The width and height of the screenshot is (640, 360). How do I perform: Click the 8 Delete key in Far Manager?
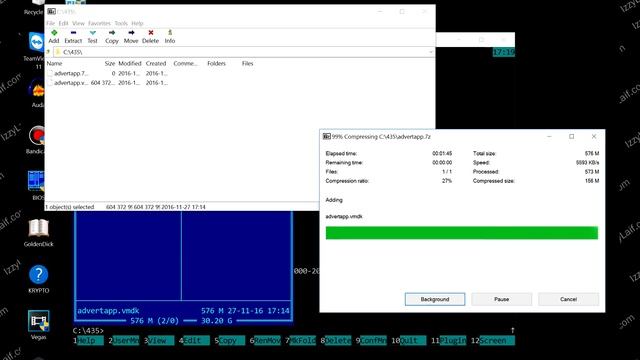pyautogui.click(x=336, y=340)
